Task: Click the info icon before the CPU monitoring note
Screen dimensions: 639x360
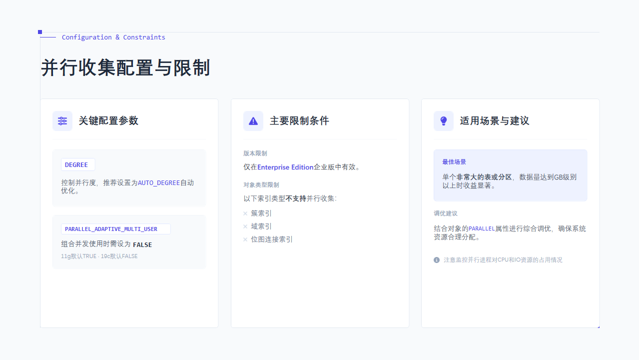Action: (436, 260)
